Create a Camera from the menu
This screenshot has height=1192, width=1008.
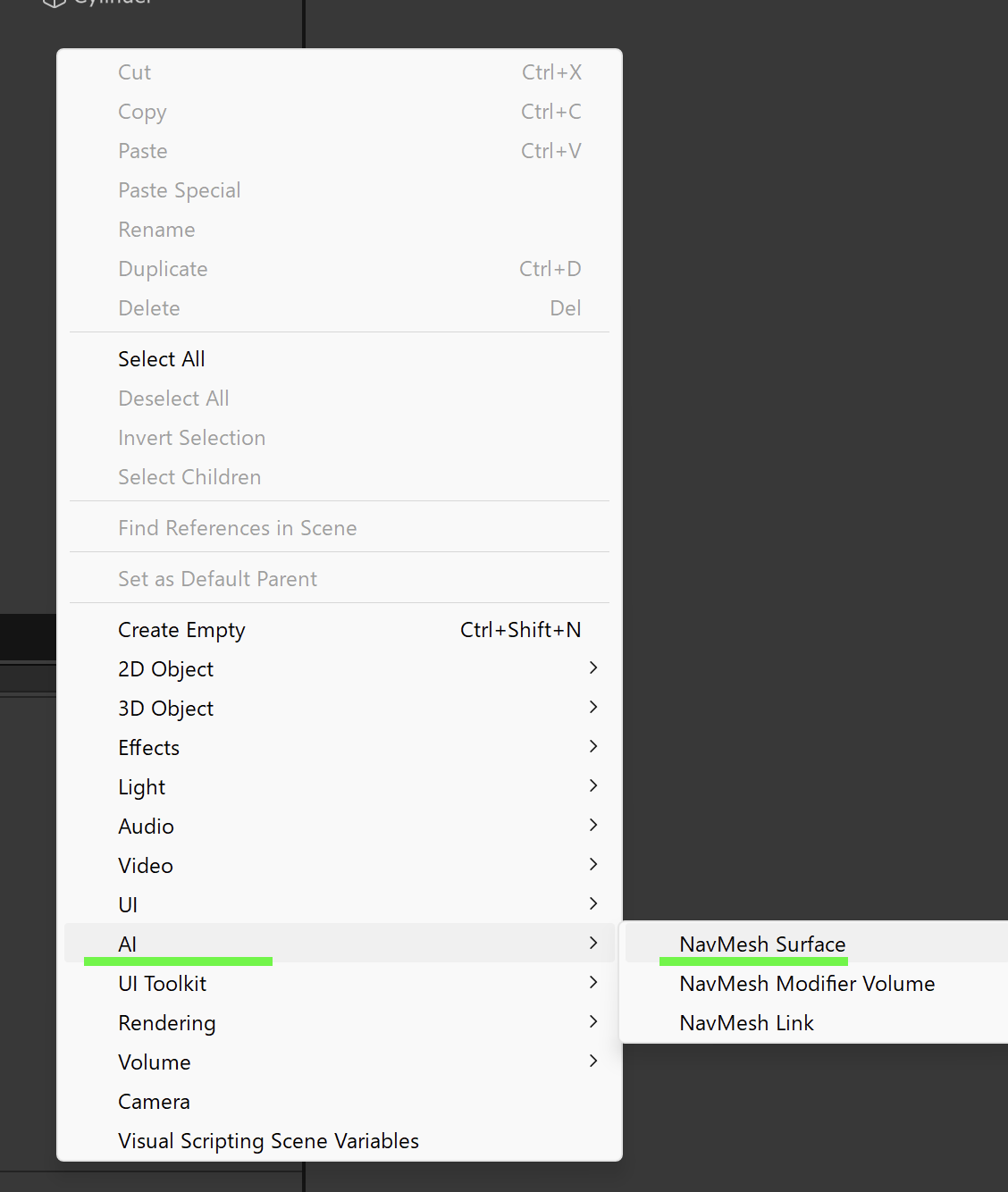coord(154,1101)
